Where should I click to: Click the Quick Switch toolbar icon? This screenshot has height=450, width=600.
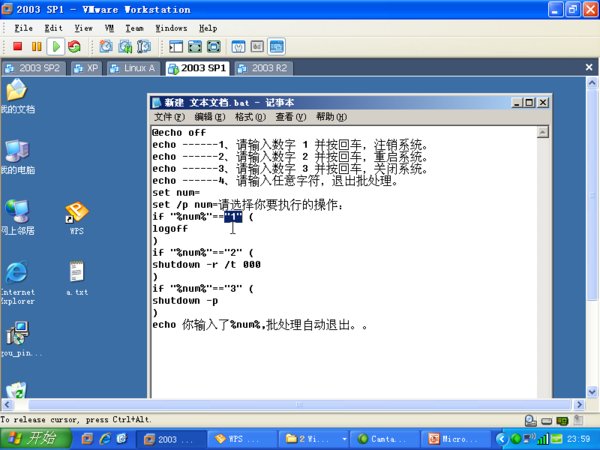[x=195, y=47]
